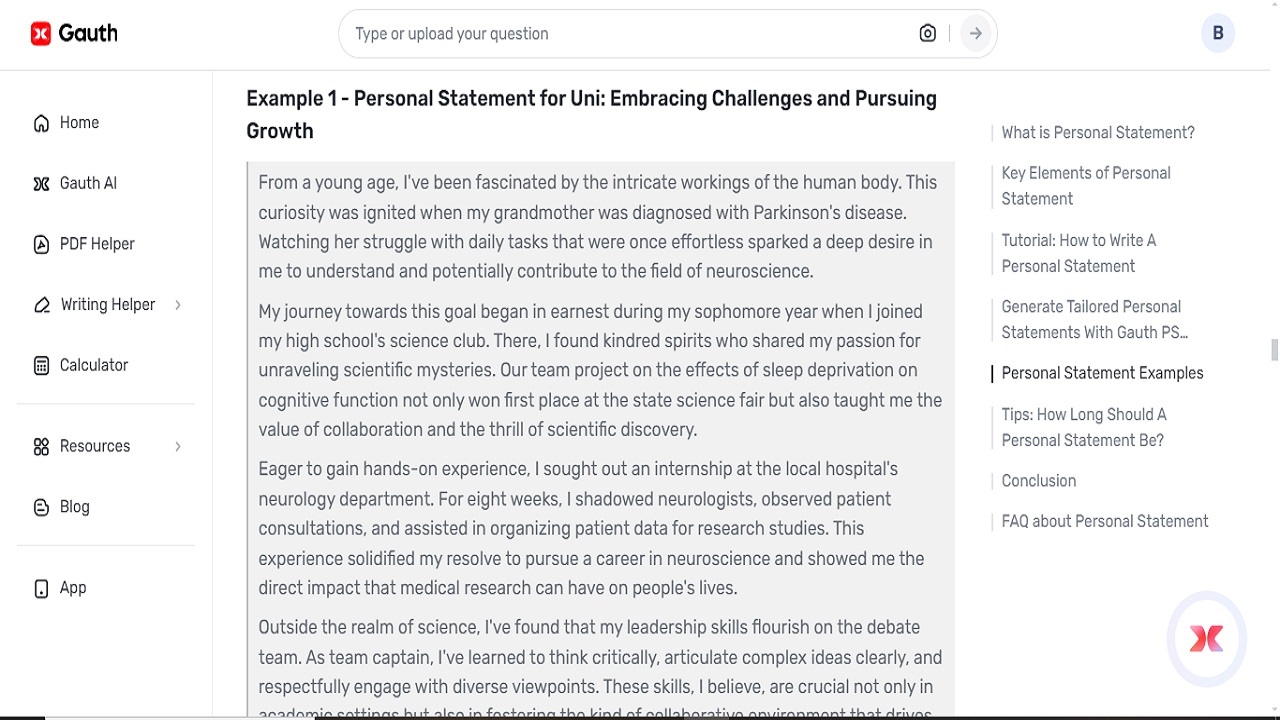Click the FAQ about Personal Statement link
This screenshot has height=720, width=1280.
tap(1105, 521)
